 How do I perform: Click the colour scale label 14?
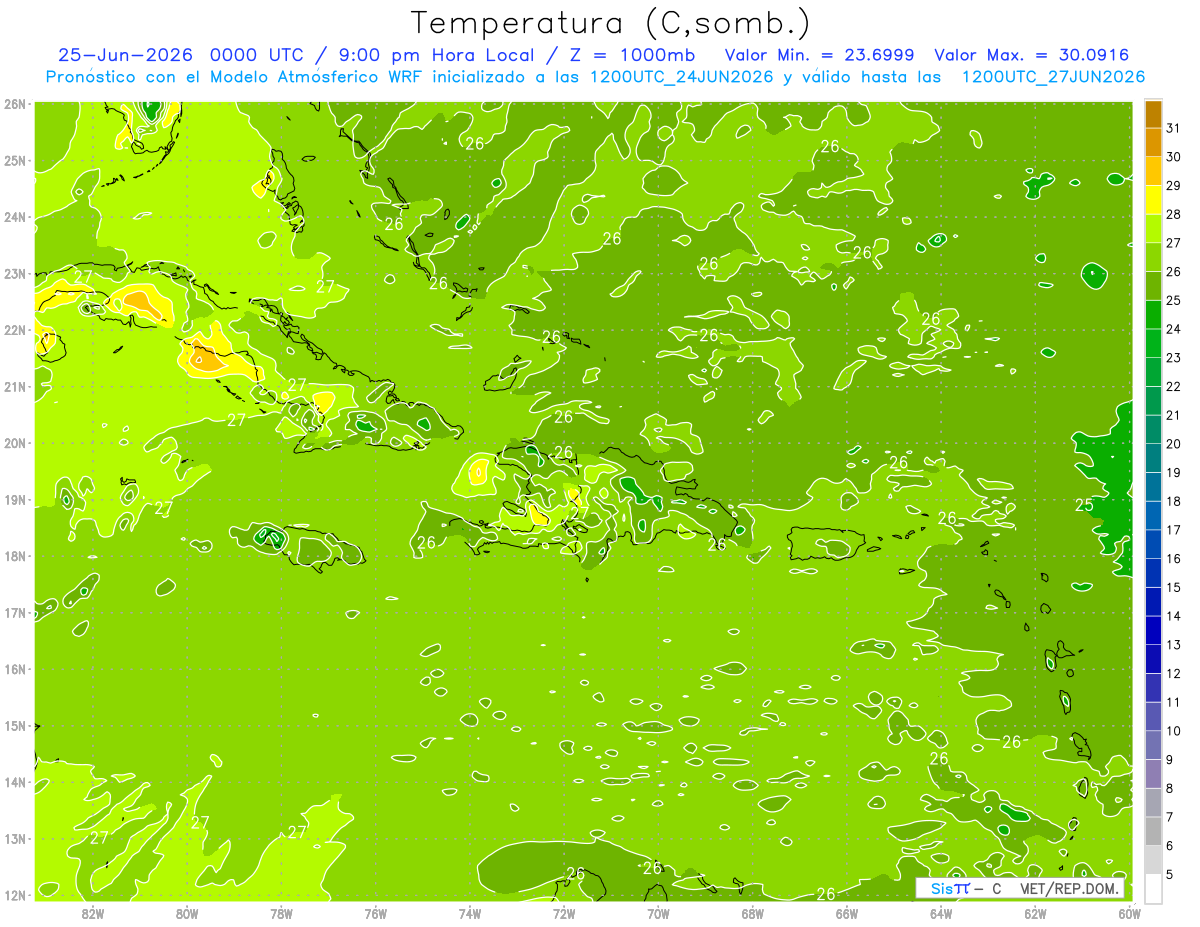[x=1174, y=616]
